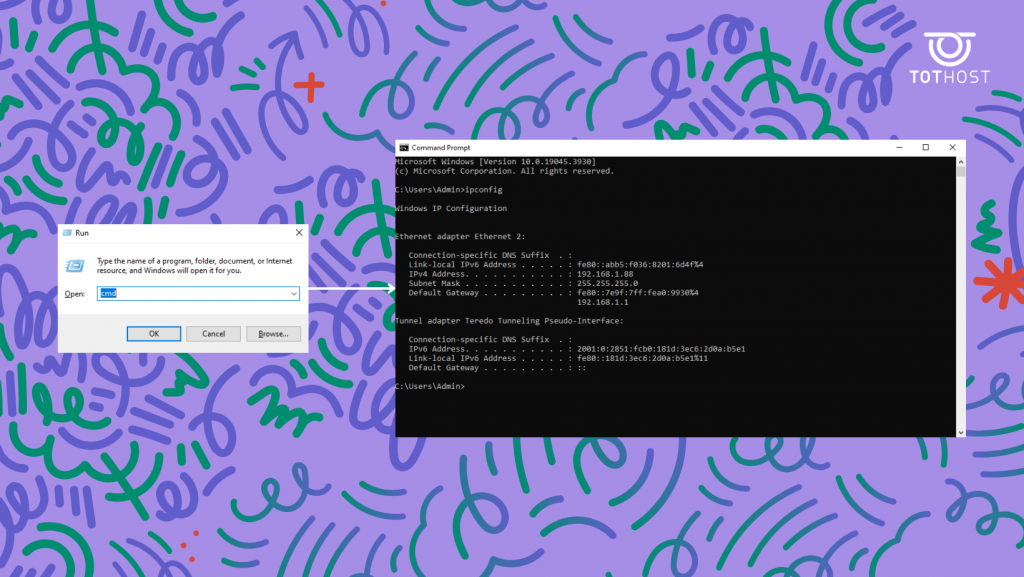Click OK to launch cmd
1024x577 pixels.
point(153,333)
